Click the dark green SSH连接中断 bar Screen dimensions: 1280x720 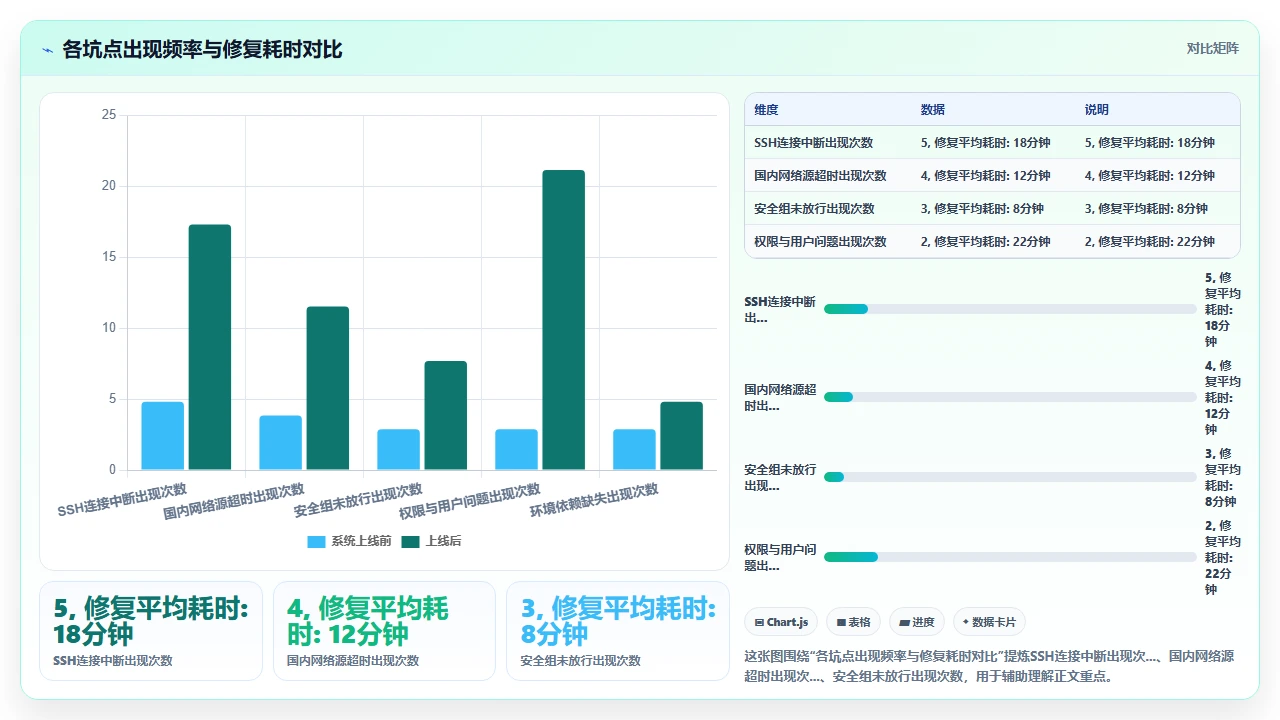[210, 347]
